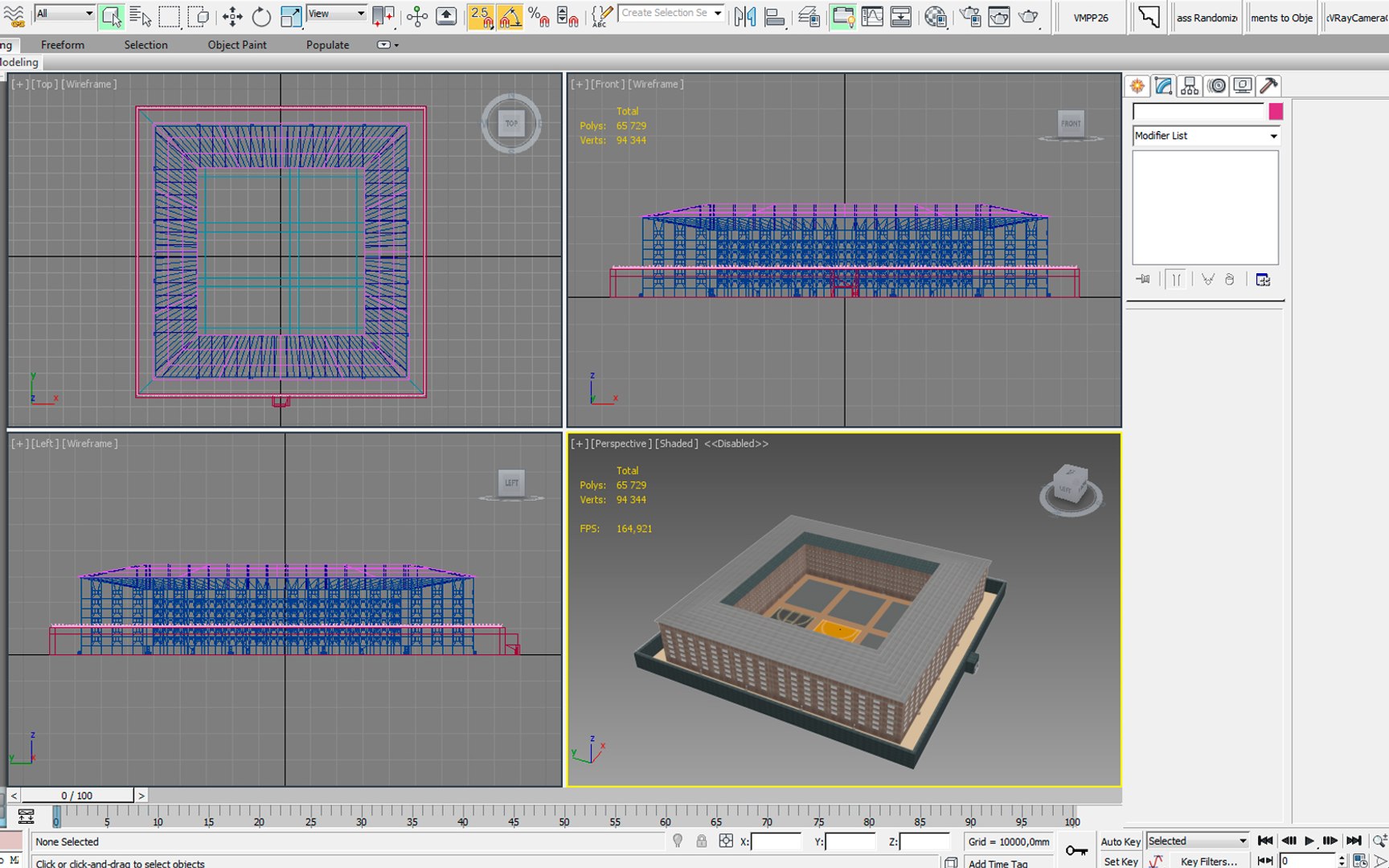This screenshot has width=1389, height=868.
Task: Switch to the Hierarchy panel
Action: click(1190, 86)
